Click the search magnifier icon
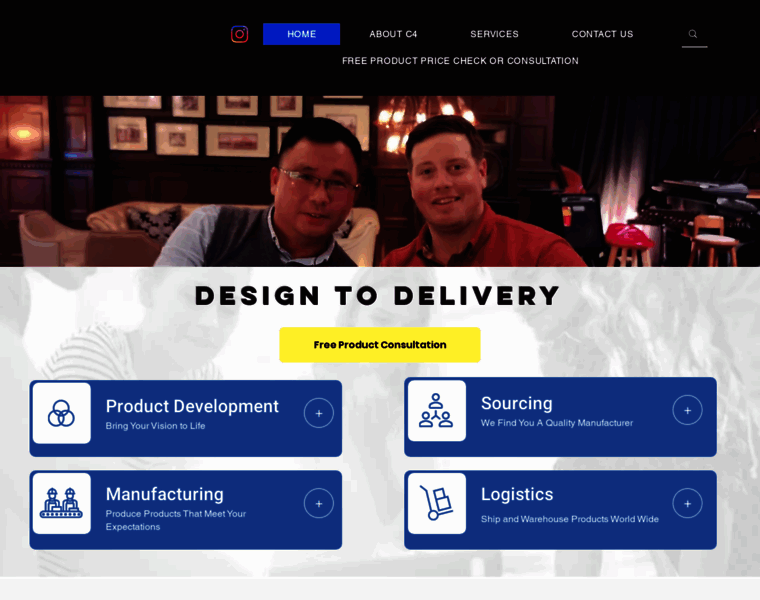The width and height of the screenshot is (760, 600). [x=693, y=34]
